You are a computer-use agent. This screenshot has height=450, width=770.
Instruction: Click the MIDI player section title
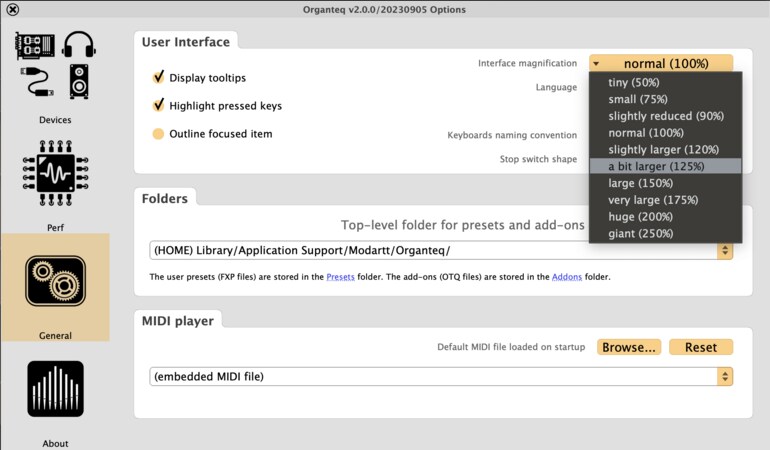pos(178,321)
